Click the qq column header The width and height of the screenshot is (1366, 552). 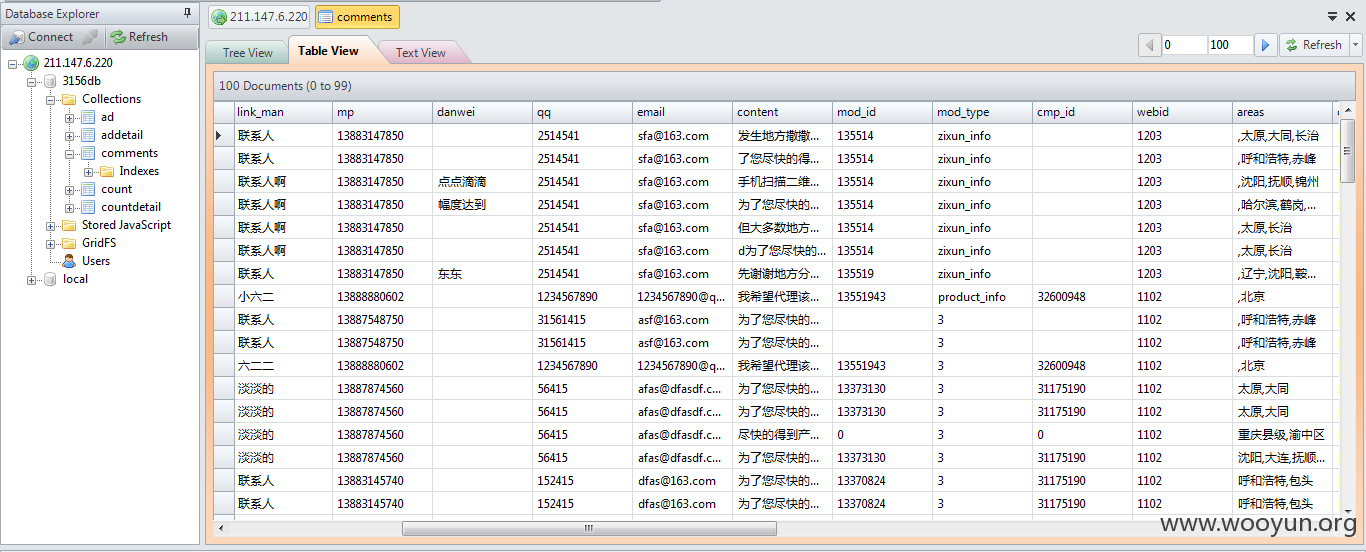583,112
